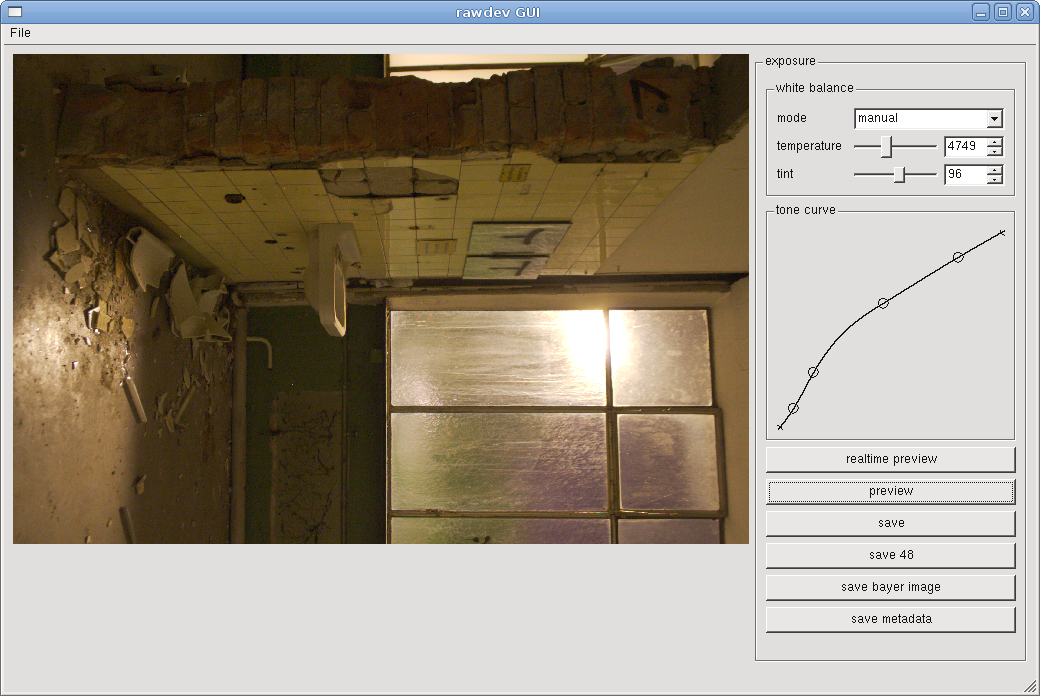The image size is (1040, 696).
Task: Click the save button
Action: [890, 523]
